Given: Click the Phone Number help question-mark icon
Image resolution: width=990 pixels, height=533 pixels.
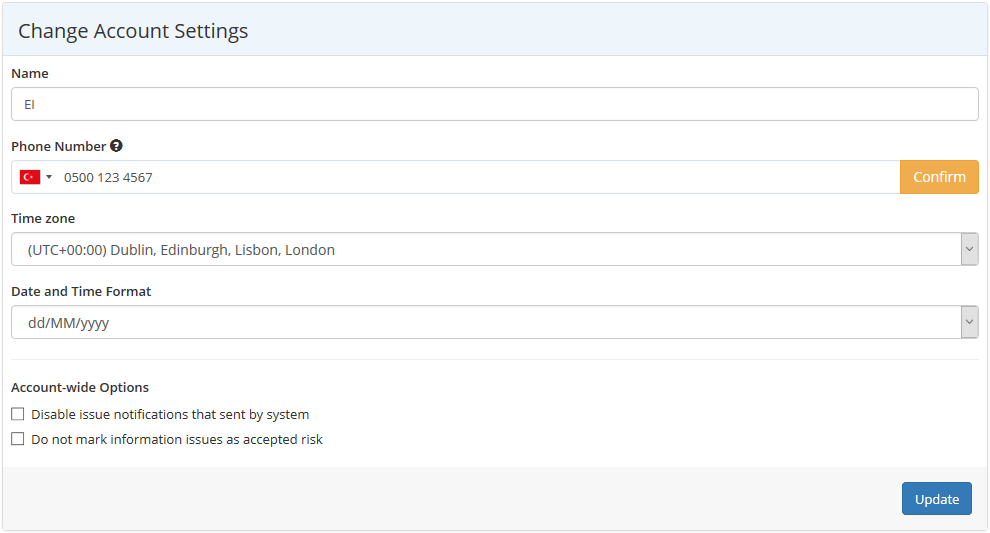Looking at the screenshot, I should (116, 146).
